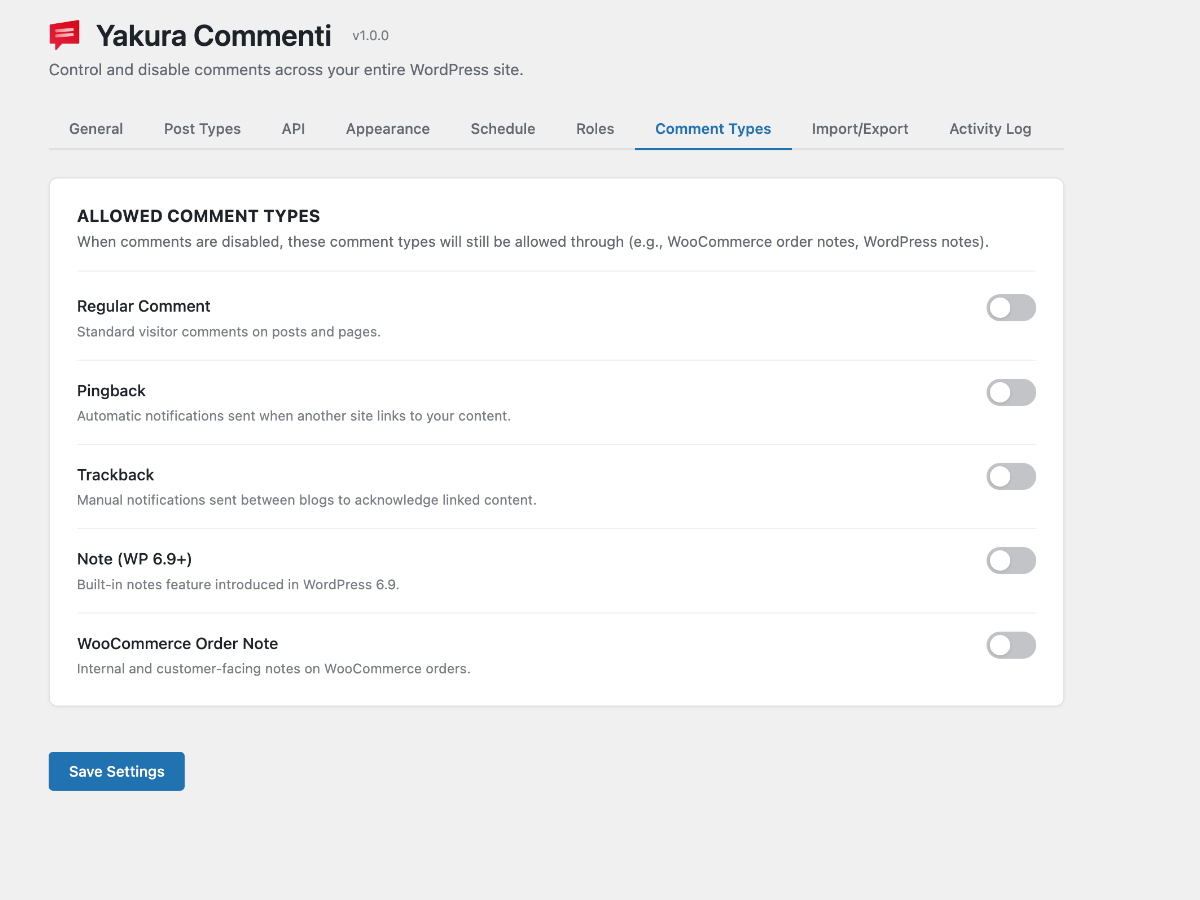Open the Appearance tab
This screenshot has width=1200, height=900.
pyautogui.click(x=388, y=129)
